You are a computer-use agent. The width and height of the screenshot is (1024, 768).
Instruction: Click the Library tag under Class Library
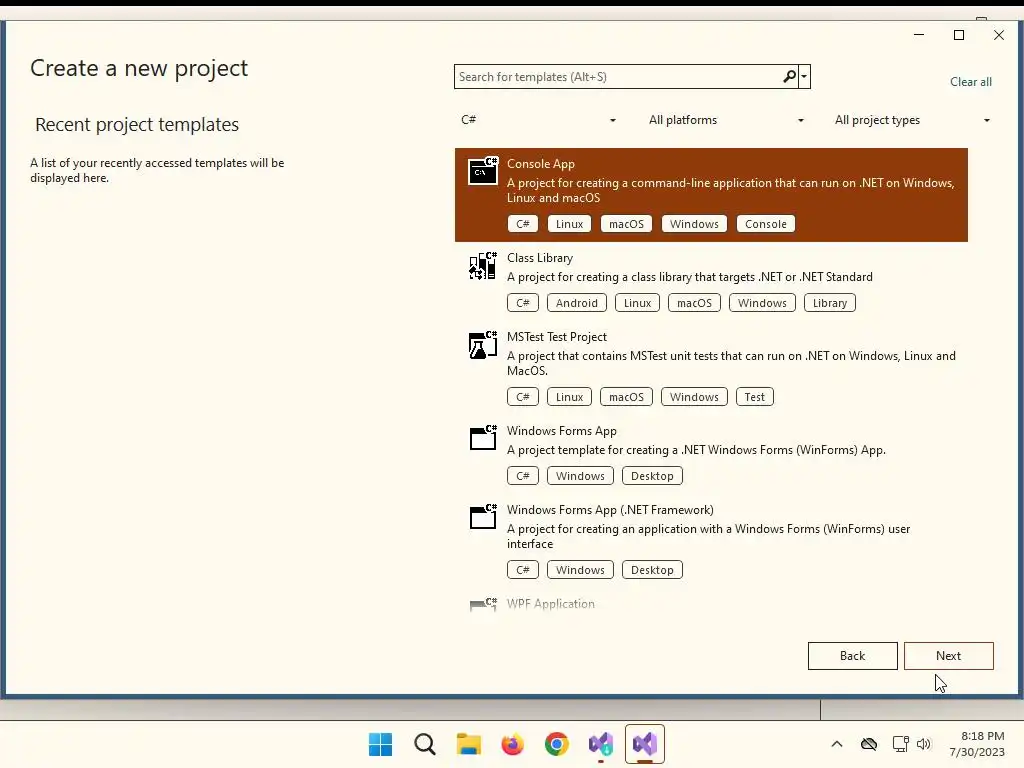(829, 303)
